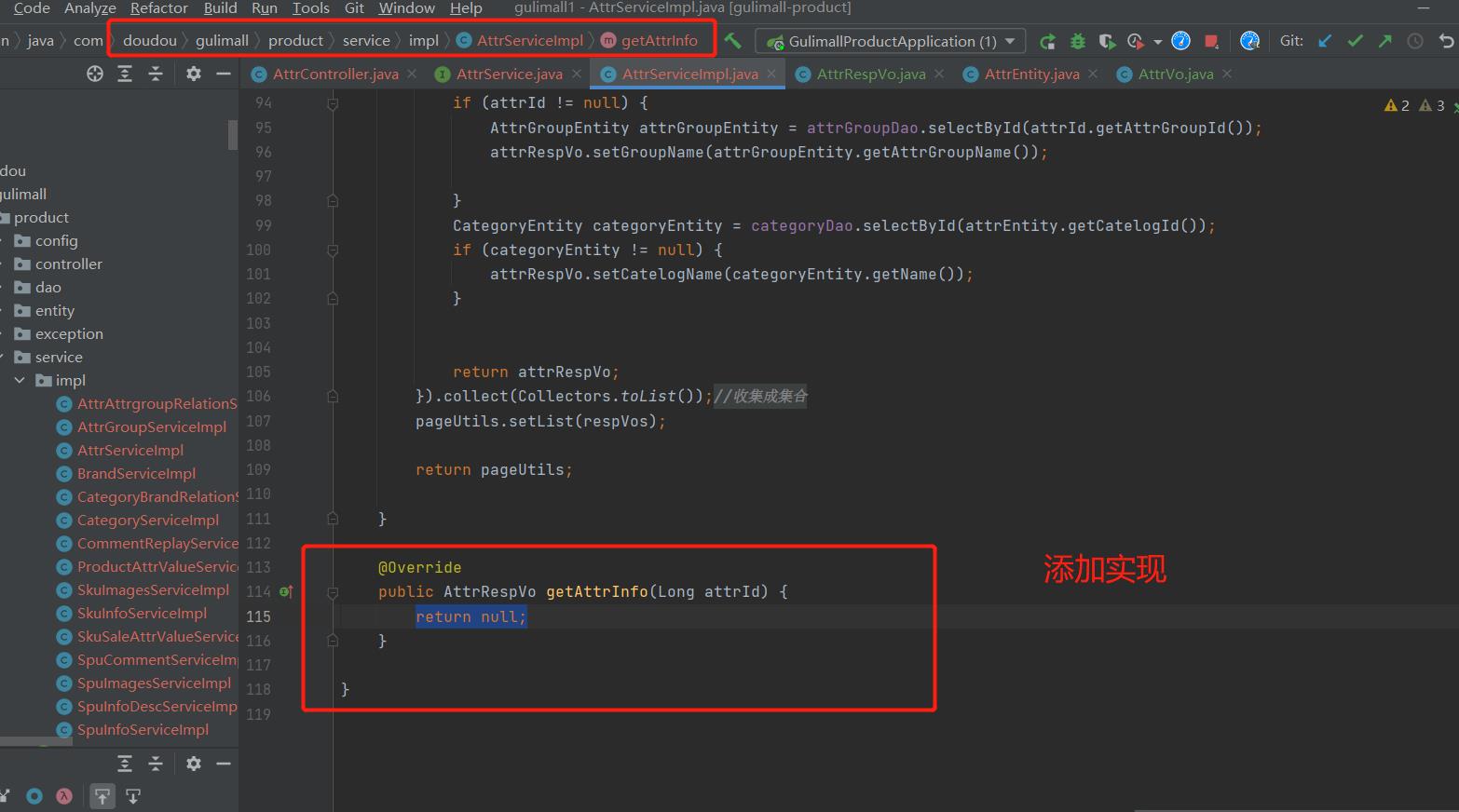Click Collapse All in the project panel toolbar
Image resolution: width=1459 pixels, height=812 pixels.
point(156,74)
